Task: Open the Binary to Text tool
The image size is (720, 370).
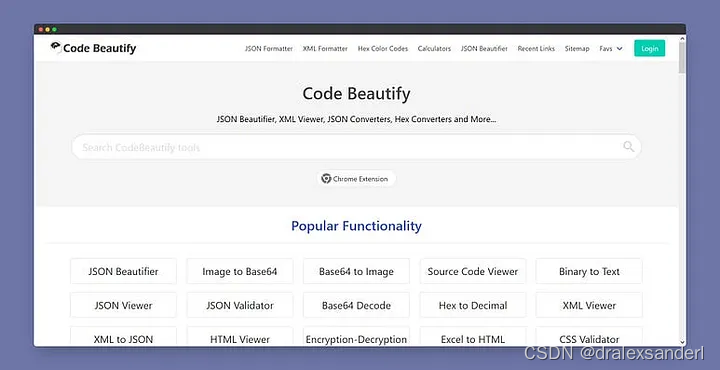Action: (x=589, y=271)
